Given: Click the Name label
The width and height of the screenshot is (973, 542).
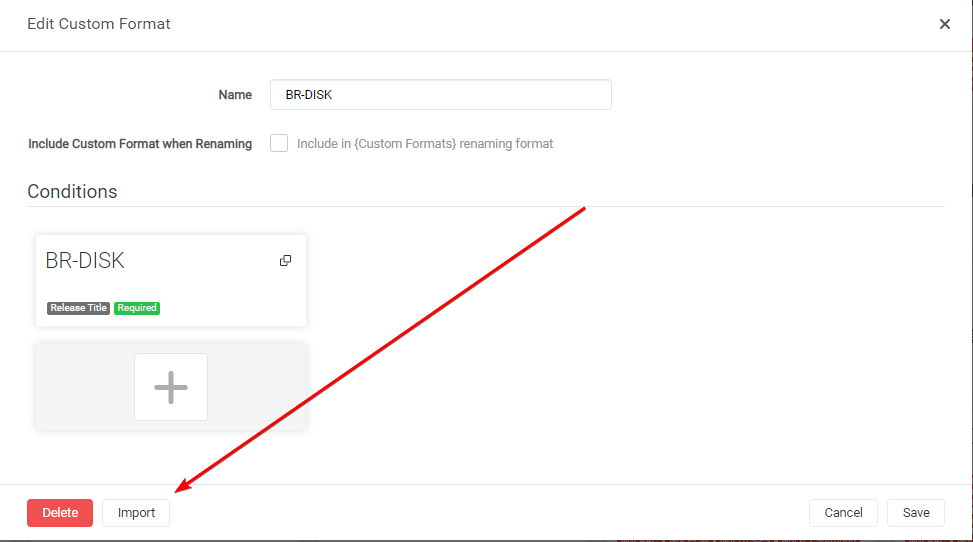Looking at the screenshot, I should pyautogui.click(x=235, y=95).
